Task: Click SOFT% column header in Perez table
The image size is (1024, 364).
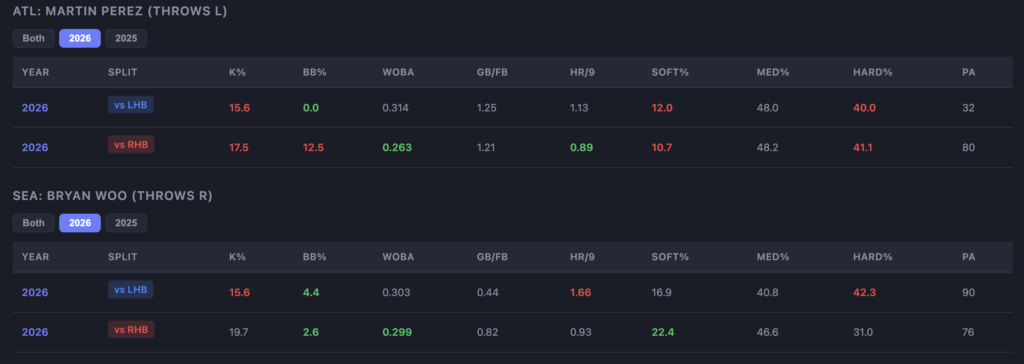Action: tap(670, 72)
